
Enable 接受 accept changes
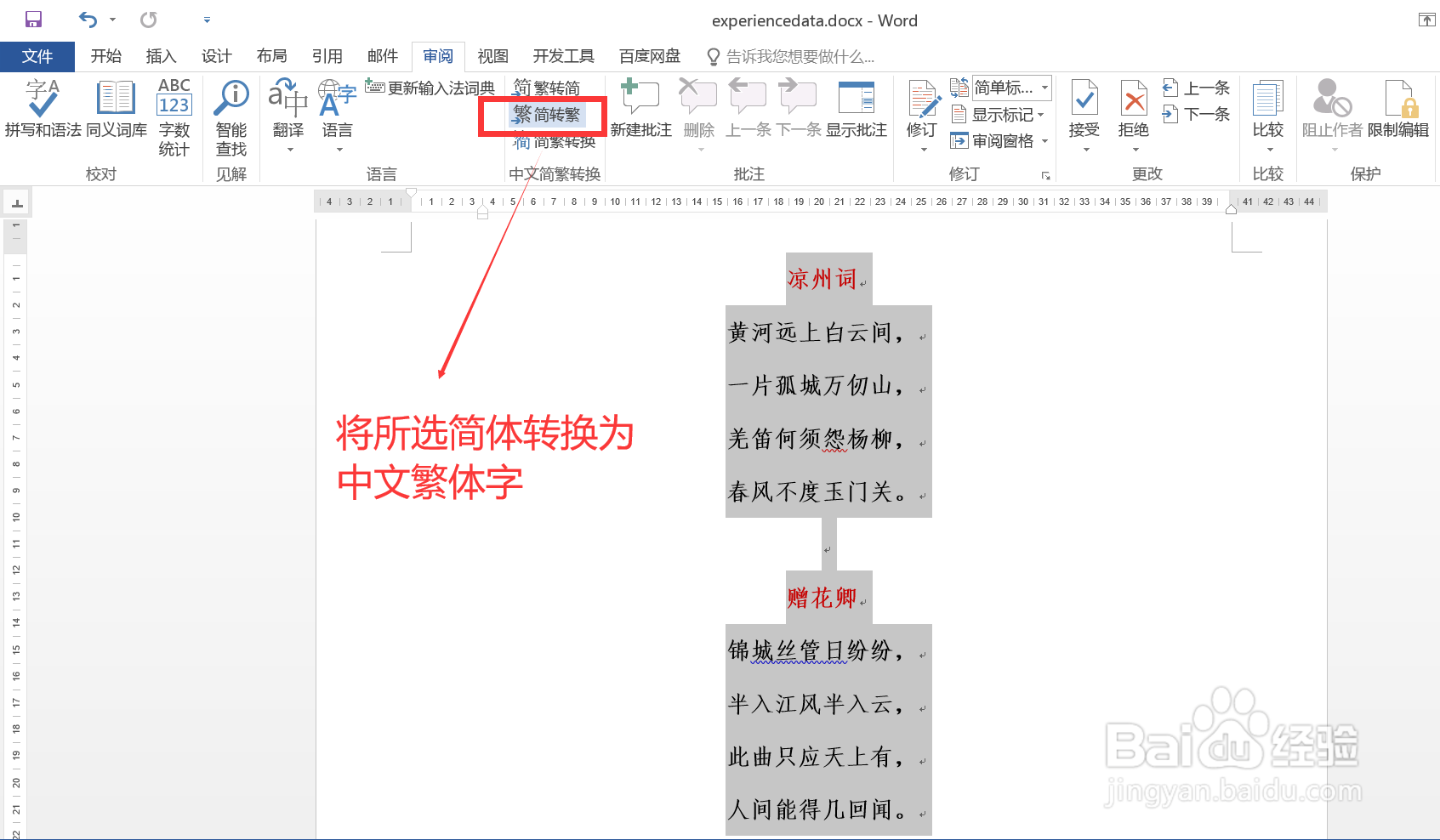pos(1084,102)
